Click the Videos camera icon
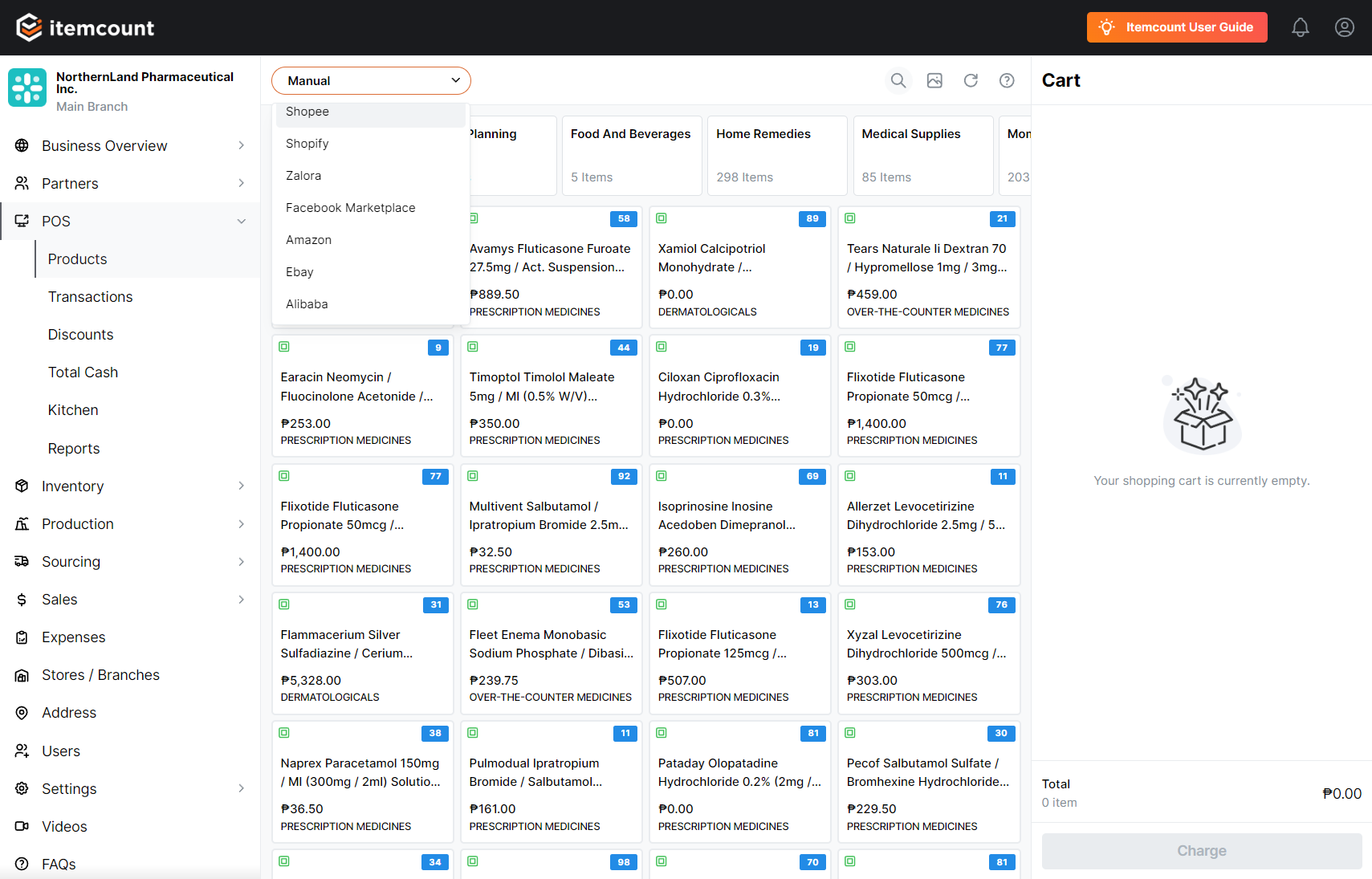Image resolution: width=1372 pixels, height=879 pixels. click(22, 826)
